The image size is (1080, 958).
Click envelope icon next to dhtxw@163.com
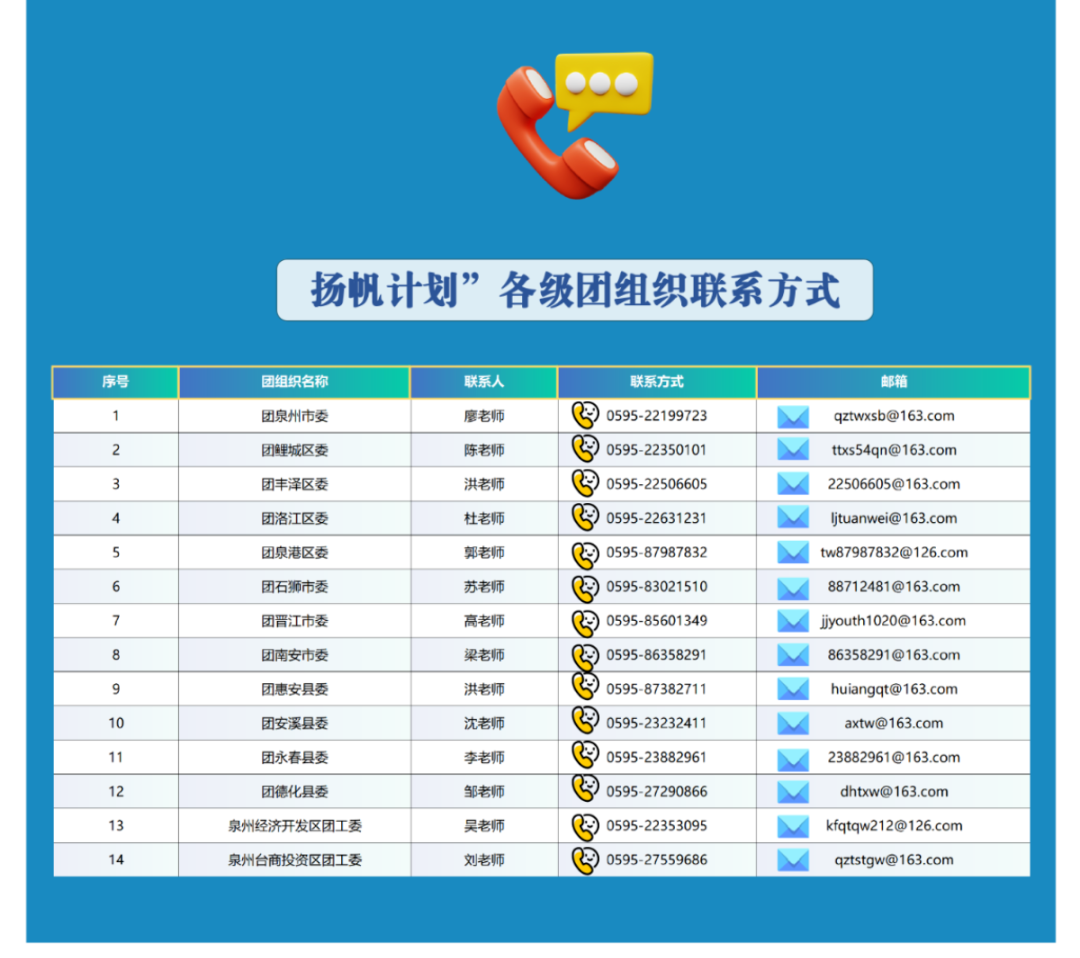point(793,792)
